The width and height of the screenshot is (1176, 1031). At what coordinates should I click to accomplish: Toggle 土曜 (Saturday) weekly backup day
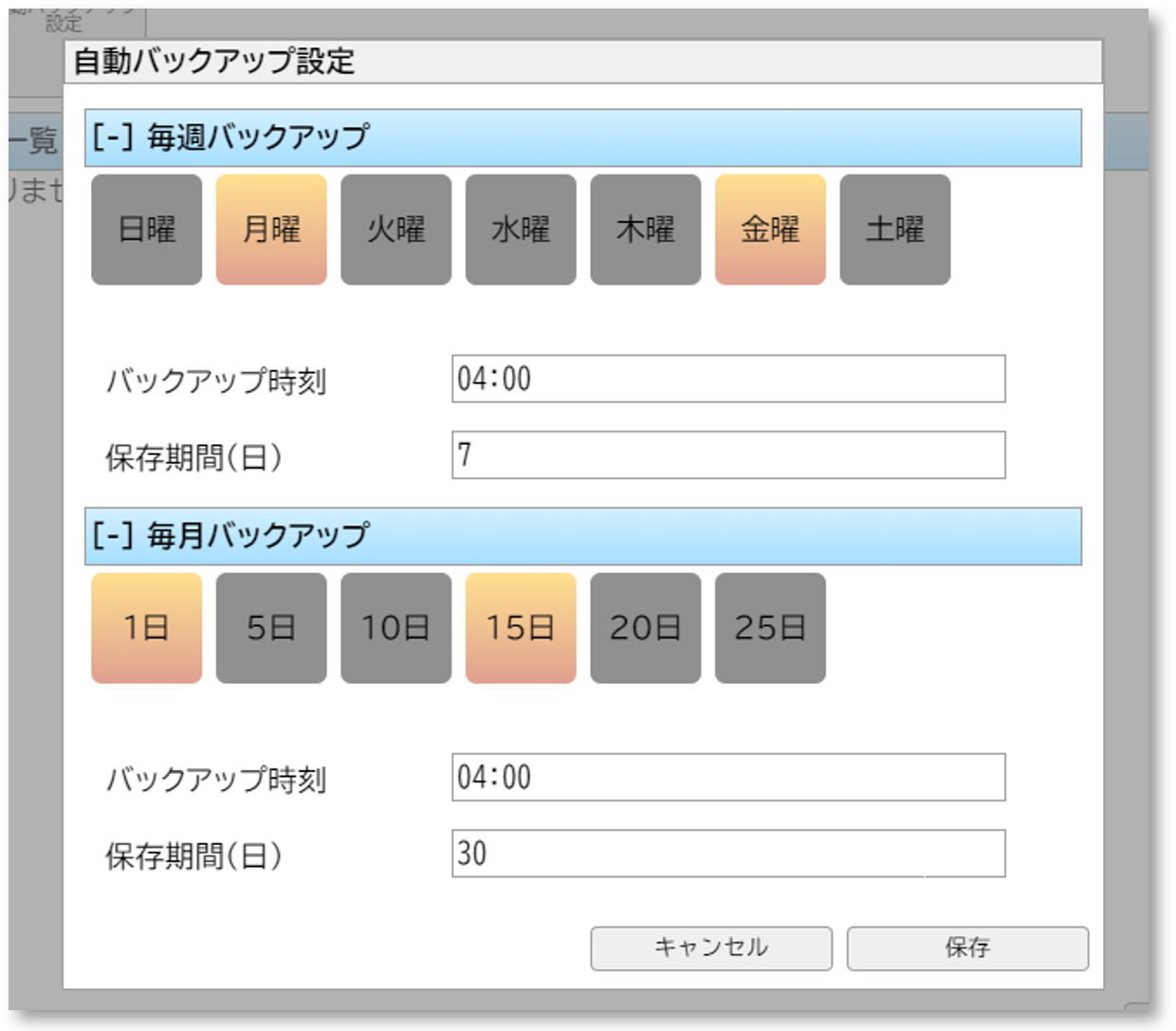896,229
